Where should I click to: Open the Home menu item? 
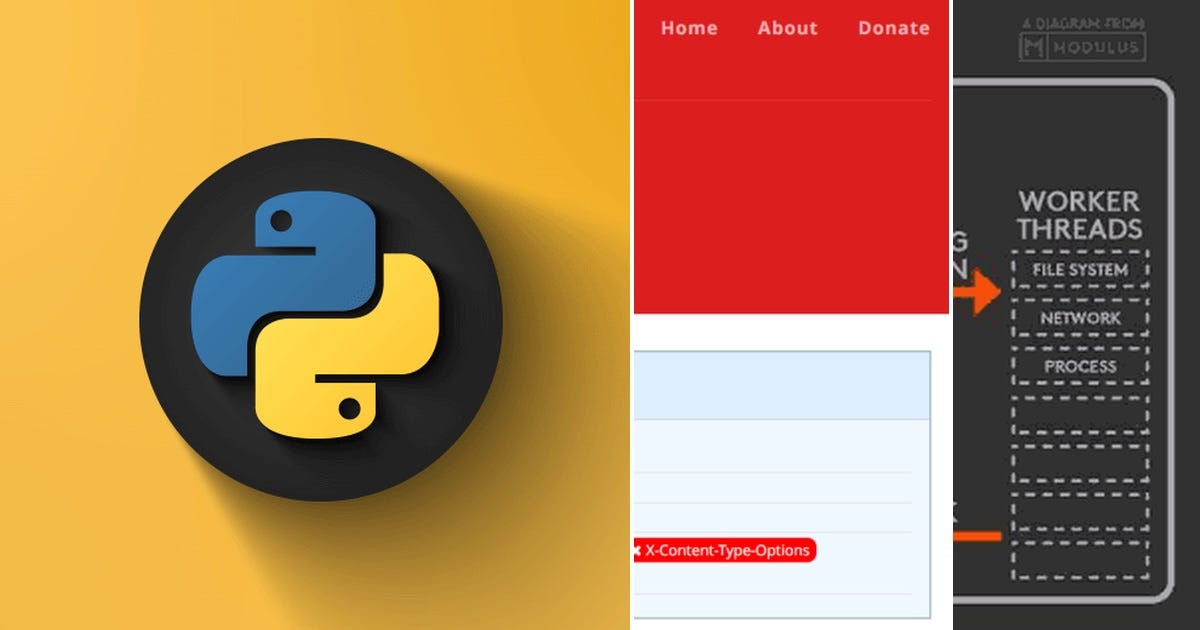coord(689,28)
